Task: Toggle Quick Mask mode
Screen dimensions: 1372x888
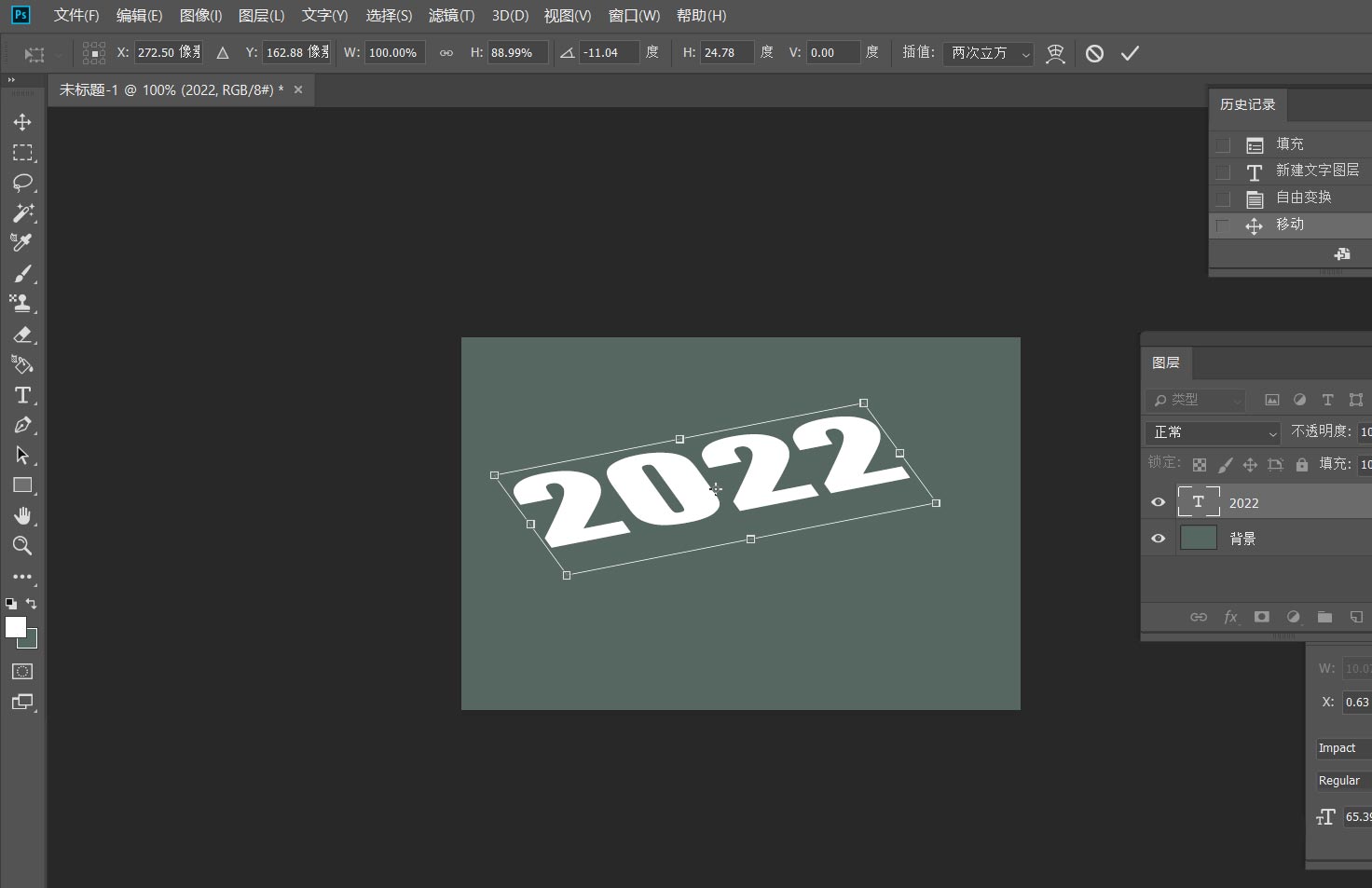Action: tap(22, 671)
